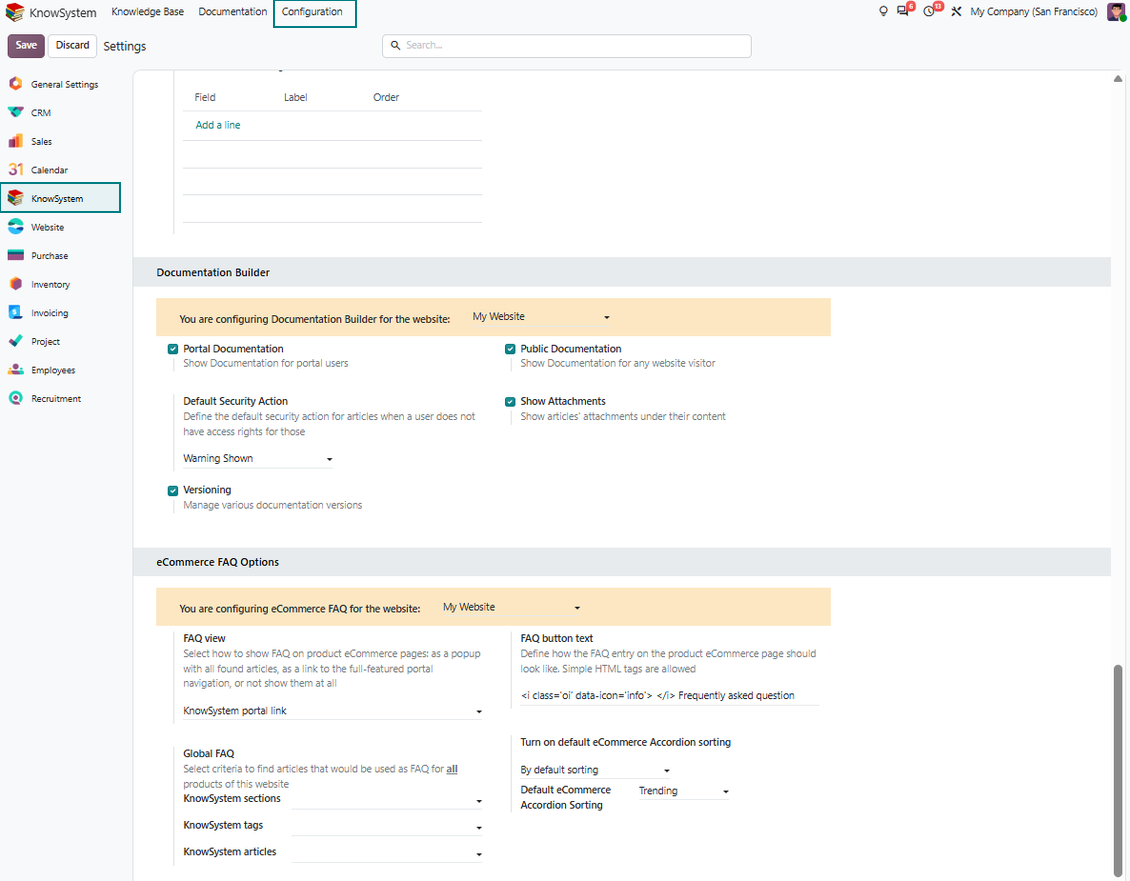Click the Save button
The height and width of the screenshot is (881, 1130).
26,45
